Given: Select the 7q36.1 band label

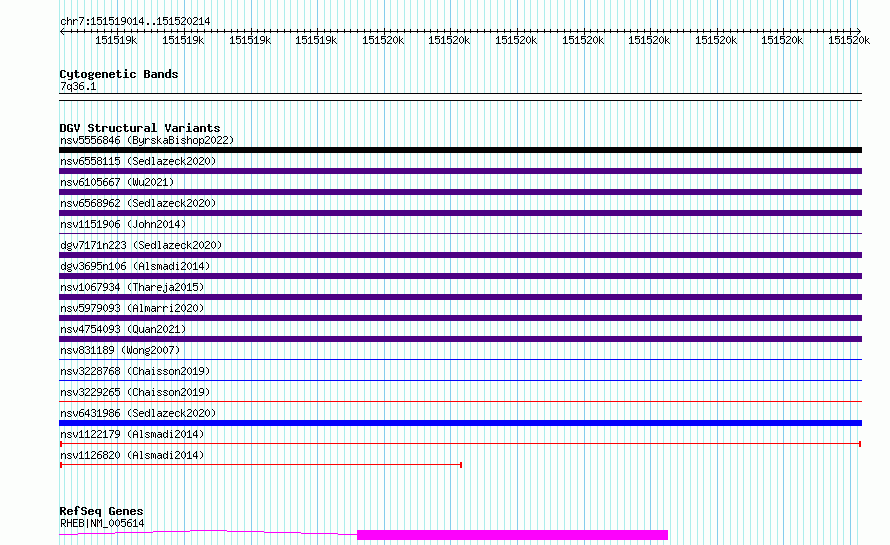Looking at the screenshot, I should click(x=78, y=86).
